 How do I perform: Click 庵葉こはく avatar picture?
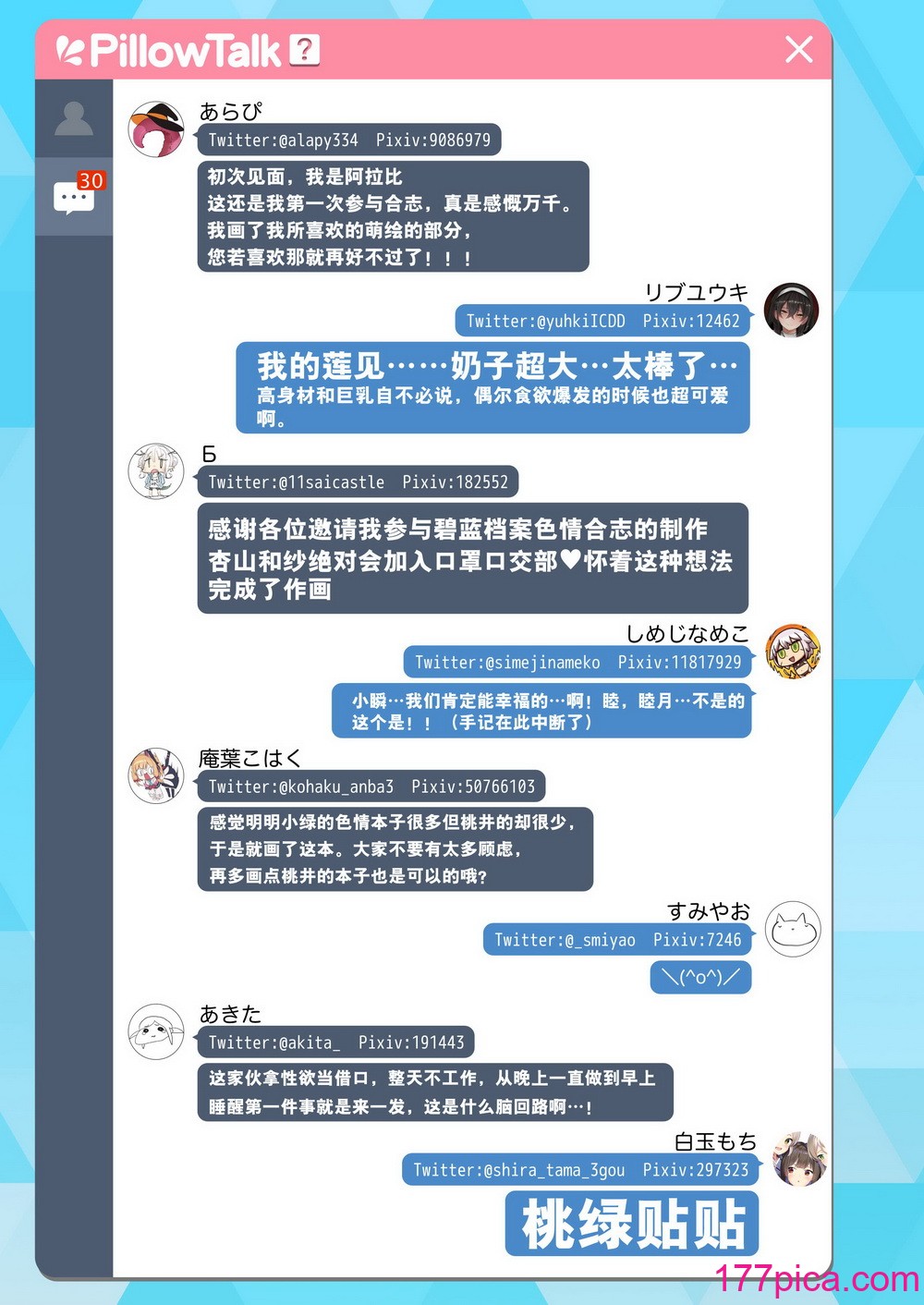click(156, 776)
